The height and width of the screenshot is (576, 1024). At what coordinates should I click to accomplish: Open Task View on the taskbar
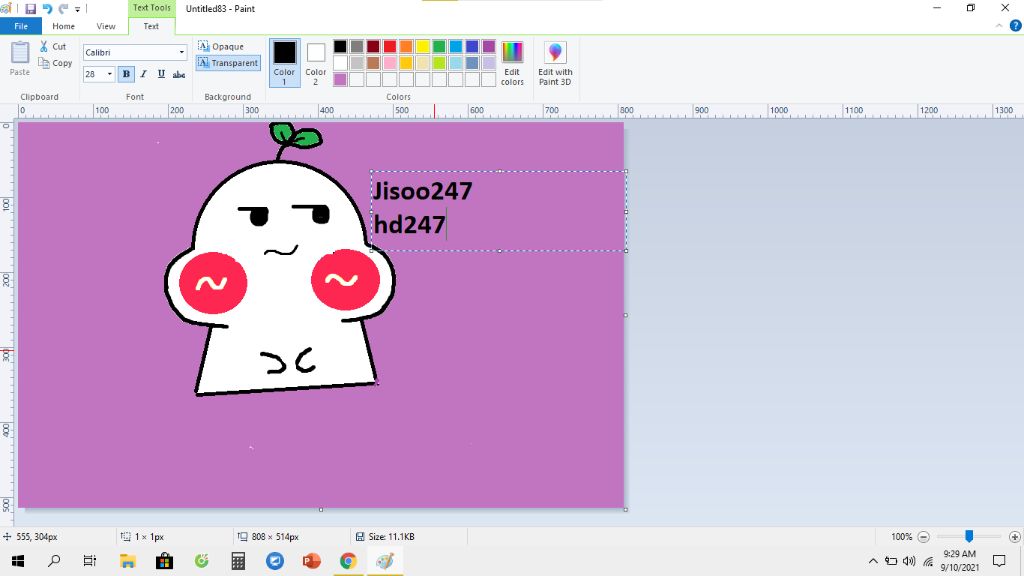pos(89,561)
